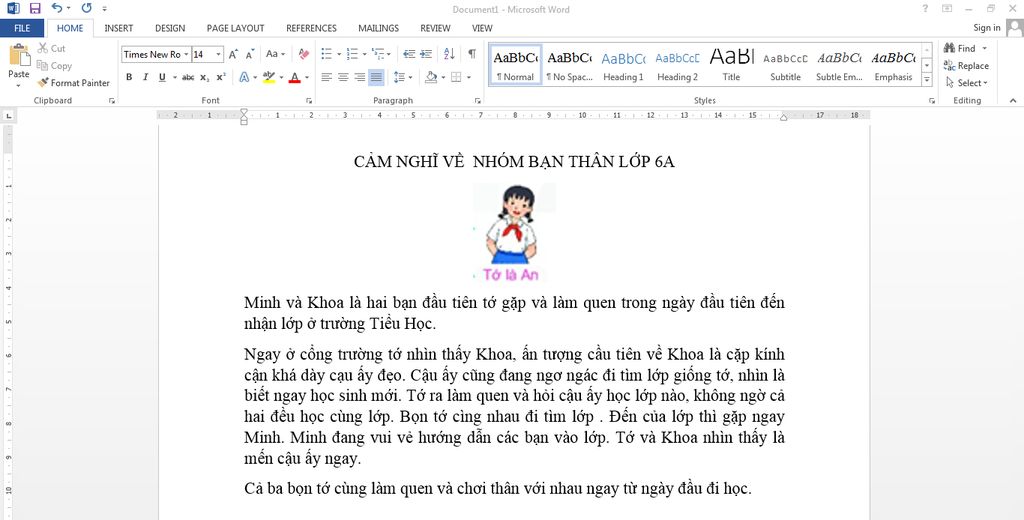Toggle bold formatting
1024x520 pixels.
click(129, 77)
